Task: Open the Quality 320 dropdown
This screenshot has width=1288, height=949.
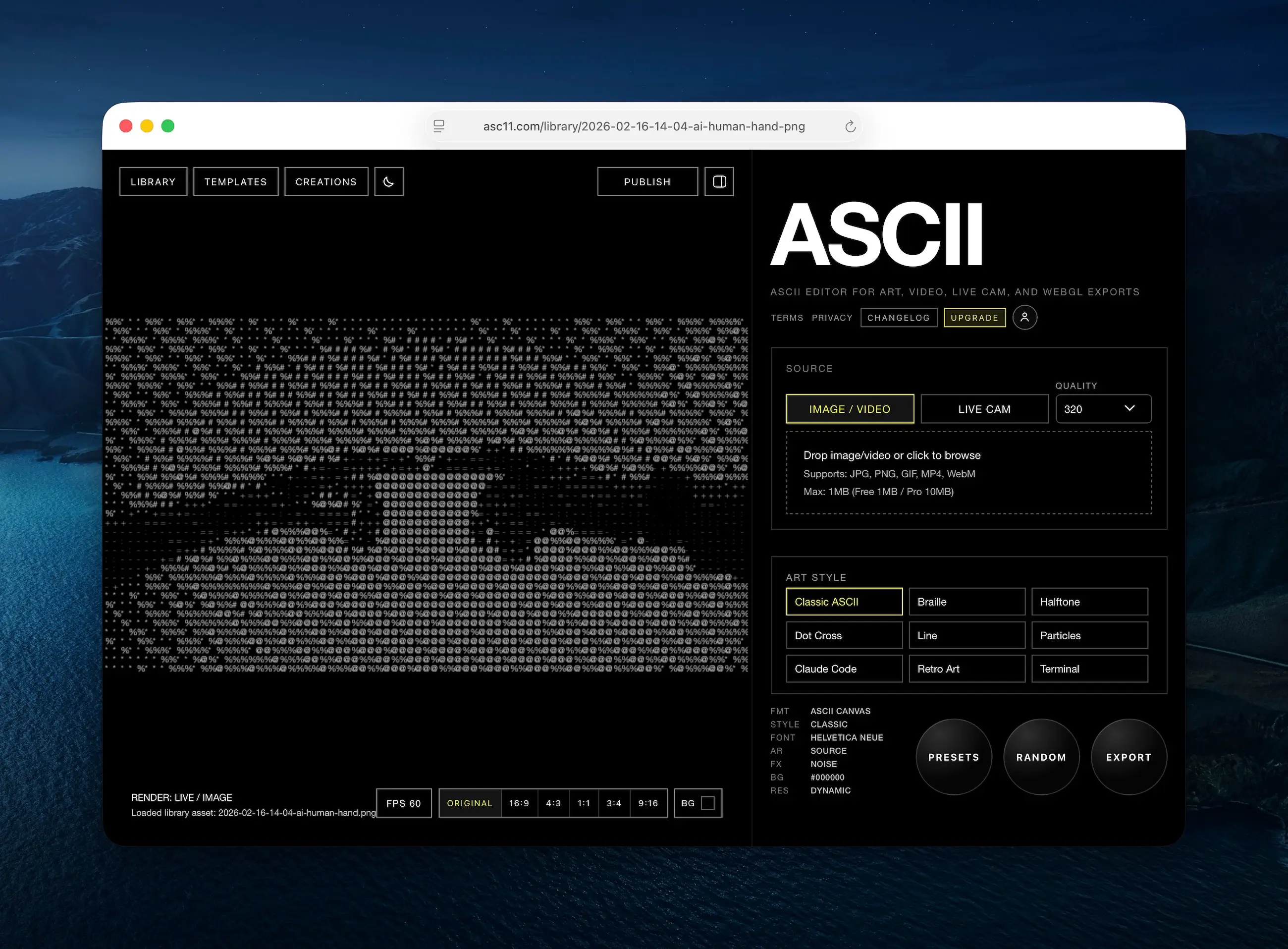Action: pos(1103,409)
